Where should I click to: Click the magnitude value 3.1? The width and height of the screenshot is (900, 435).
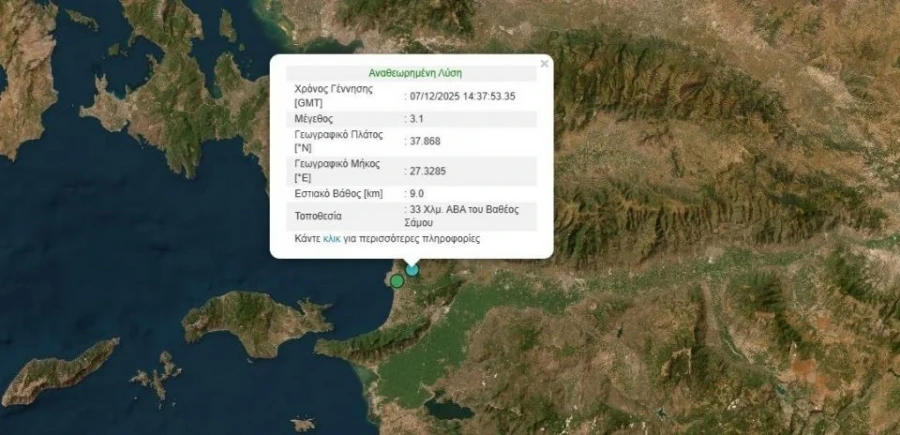417,118
